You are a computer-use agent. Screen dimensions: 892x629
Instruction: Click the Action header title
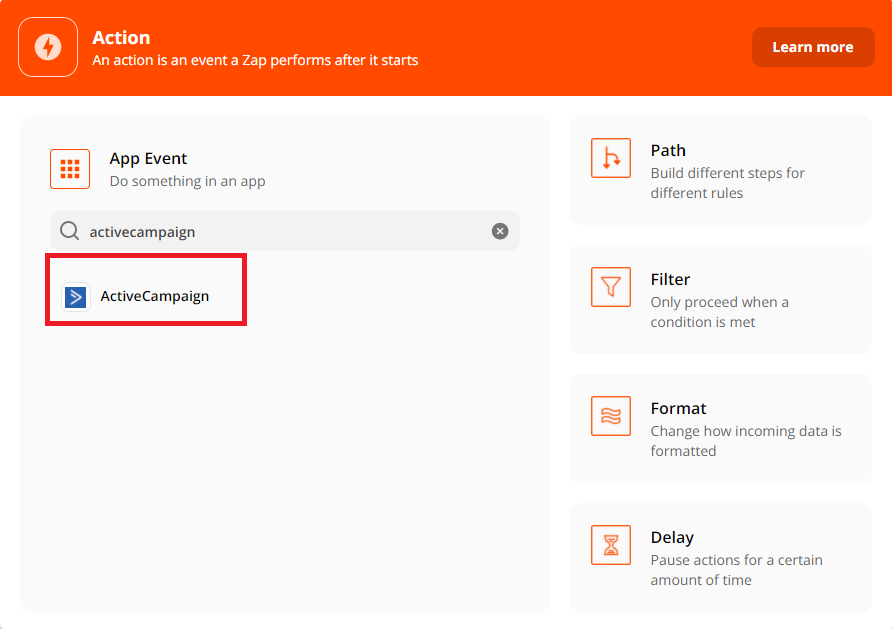[x=121, y=38]
